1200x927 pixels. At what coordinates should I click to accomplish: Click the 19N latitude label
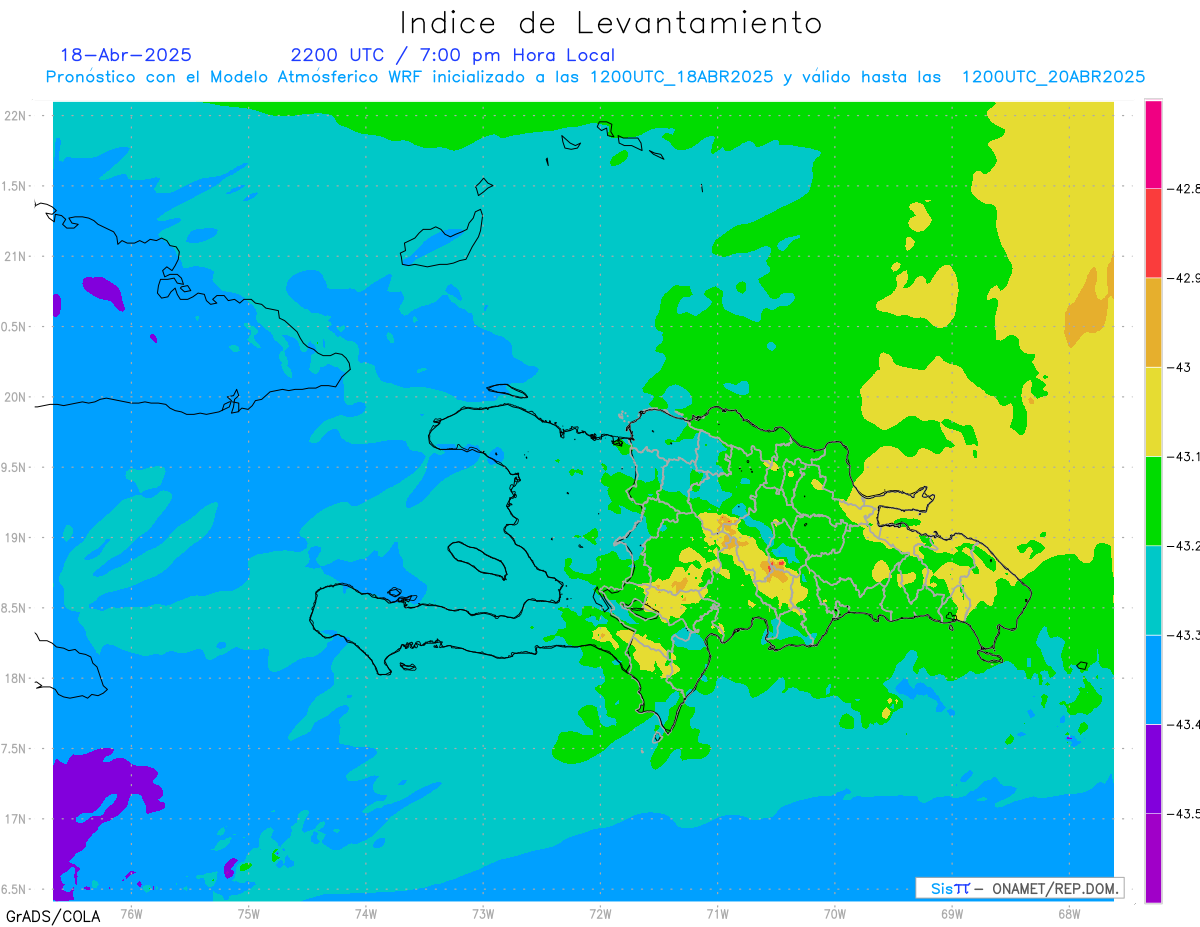point(16,538)
